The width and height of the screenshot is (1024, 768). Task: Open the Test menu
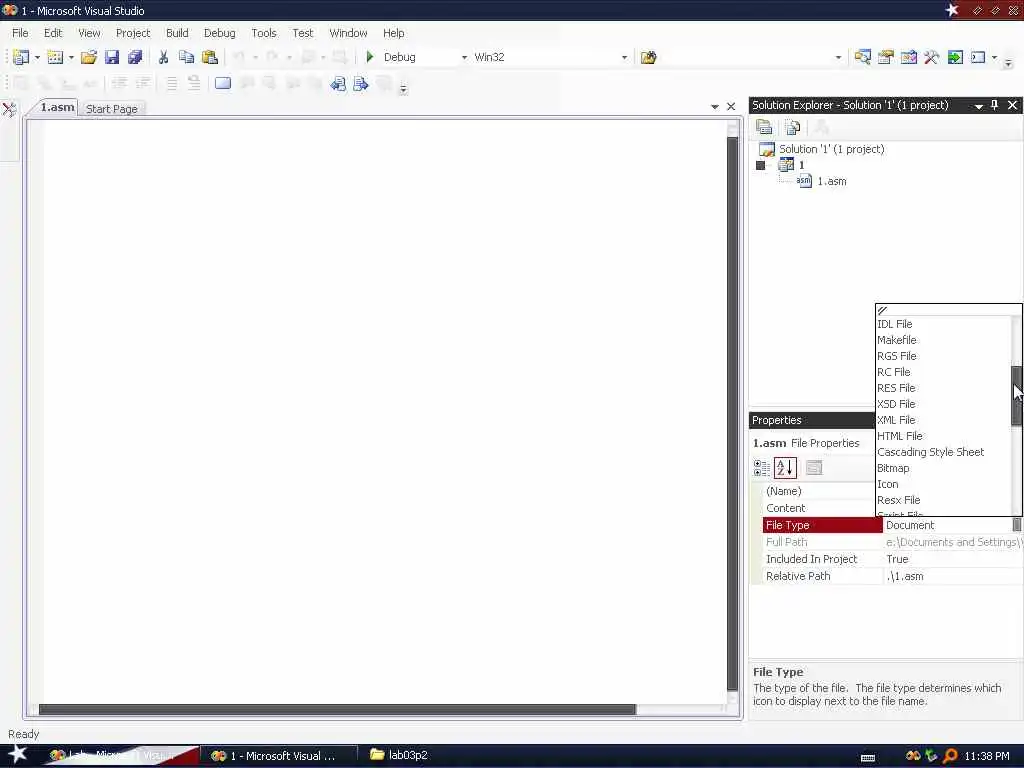(x=302, y=33)
